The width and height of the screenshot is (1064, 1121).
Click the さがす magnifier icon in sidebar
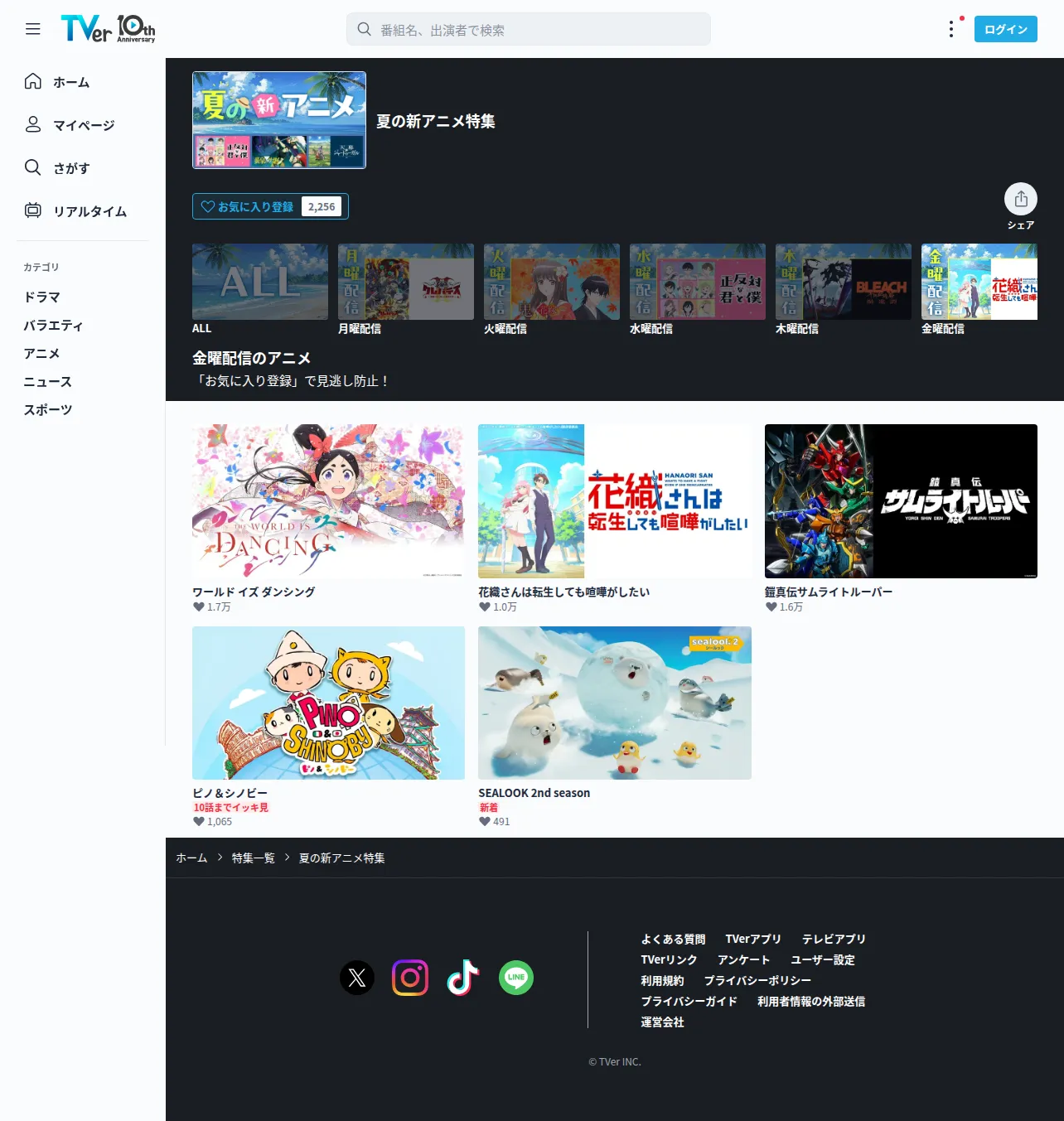(33, 167)
